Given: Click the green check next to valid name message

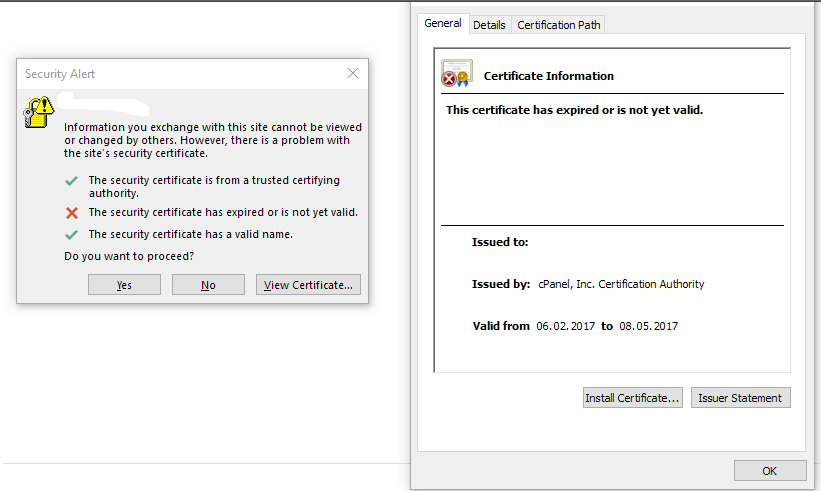Looking at the screenshot, I should pos(72,235).
